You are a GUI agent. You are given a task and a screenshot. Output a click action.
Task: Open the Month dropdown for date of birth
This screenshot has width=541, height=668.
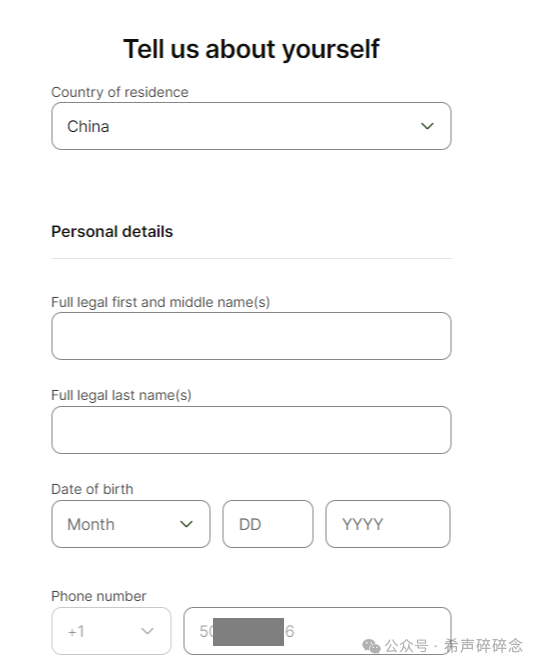pos(131,524)
